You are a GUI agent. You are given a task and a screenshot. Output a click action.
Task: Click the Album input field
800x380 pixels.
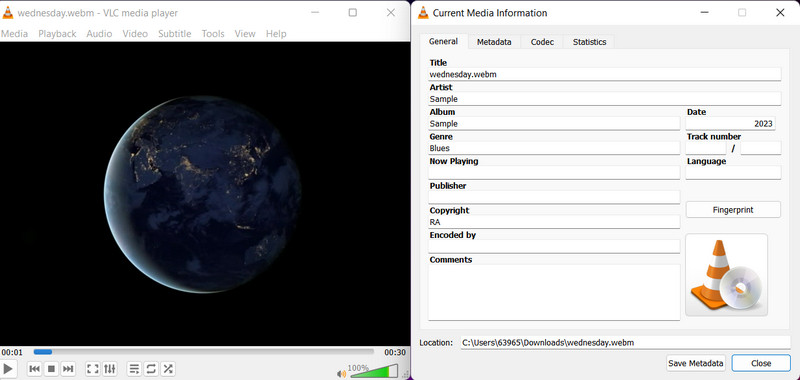tap(554, 123)
